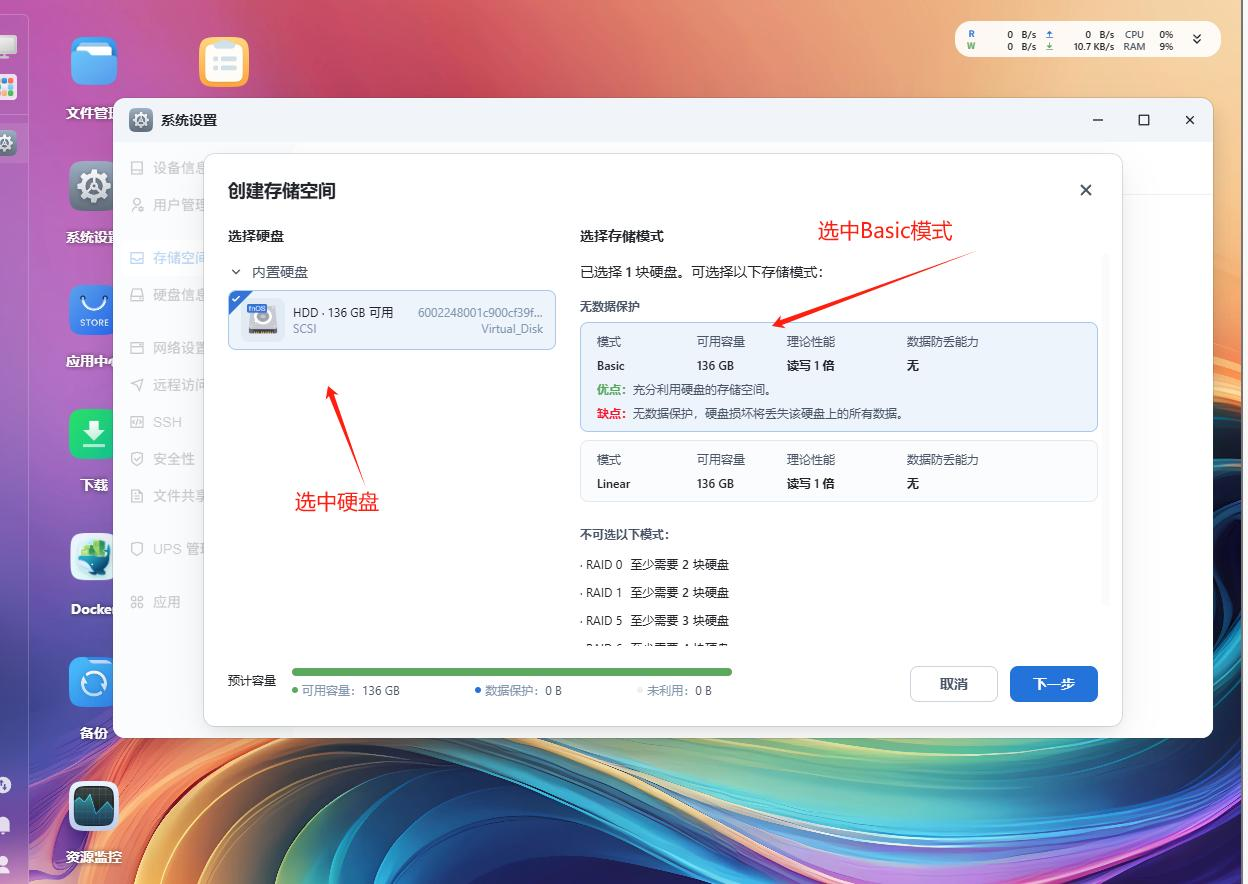Click the 已选择 1 块硬盘 message
This screenshot has height=884, width=1248.
pos(702,272)
